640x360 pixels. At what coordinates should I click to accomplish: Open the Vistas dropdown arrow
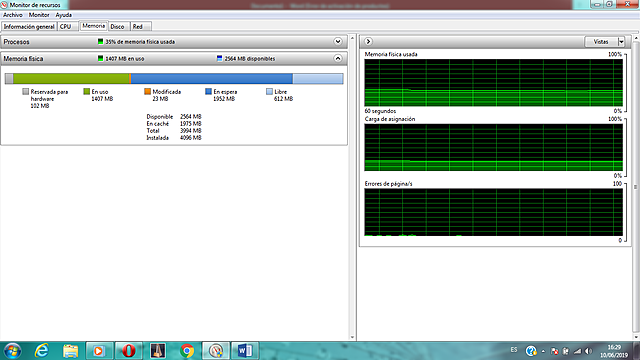(621, 42)
